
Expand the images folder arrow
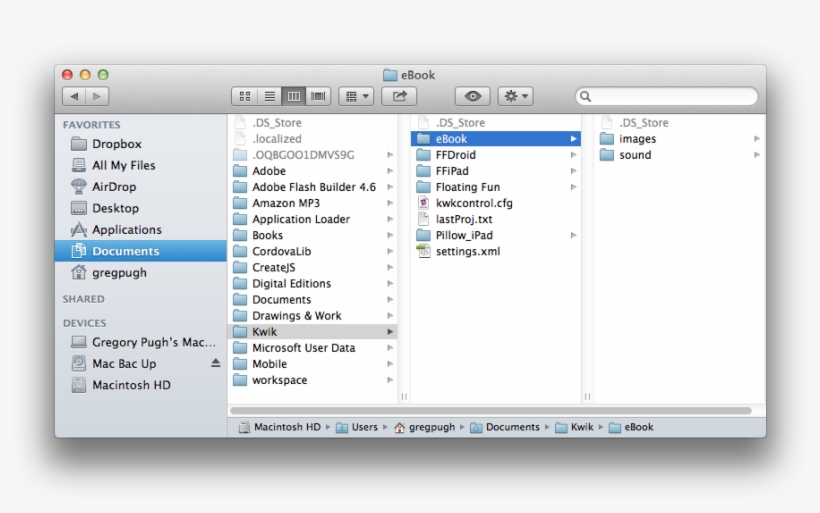coord(756,139)
